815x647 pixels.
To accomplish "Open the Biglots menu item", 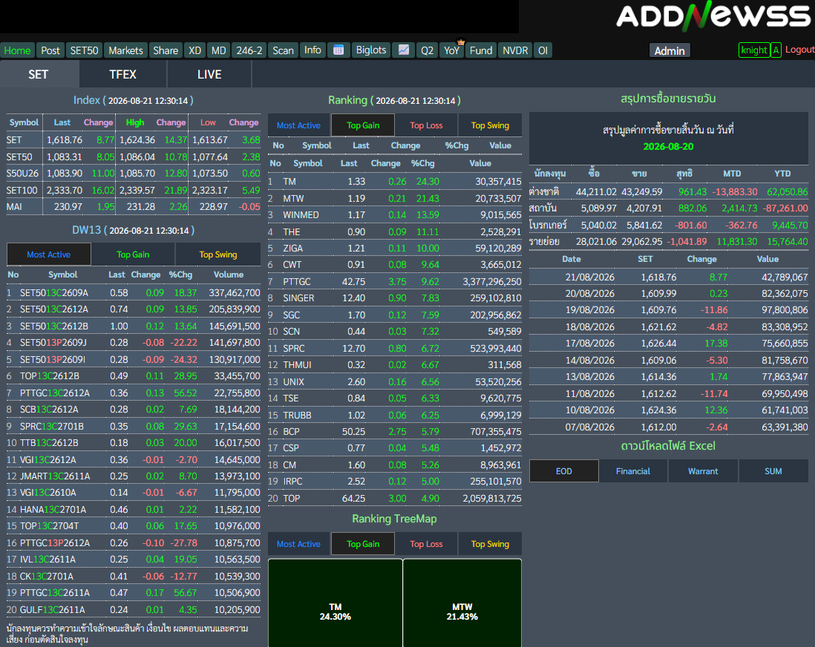I will [371, 50].
